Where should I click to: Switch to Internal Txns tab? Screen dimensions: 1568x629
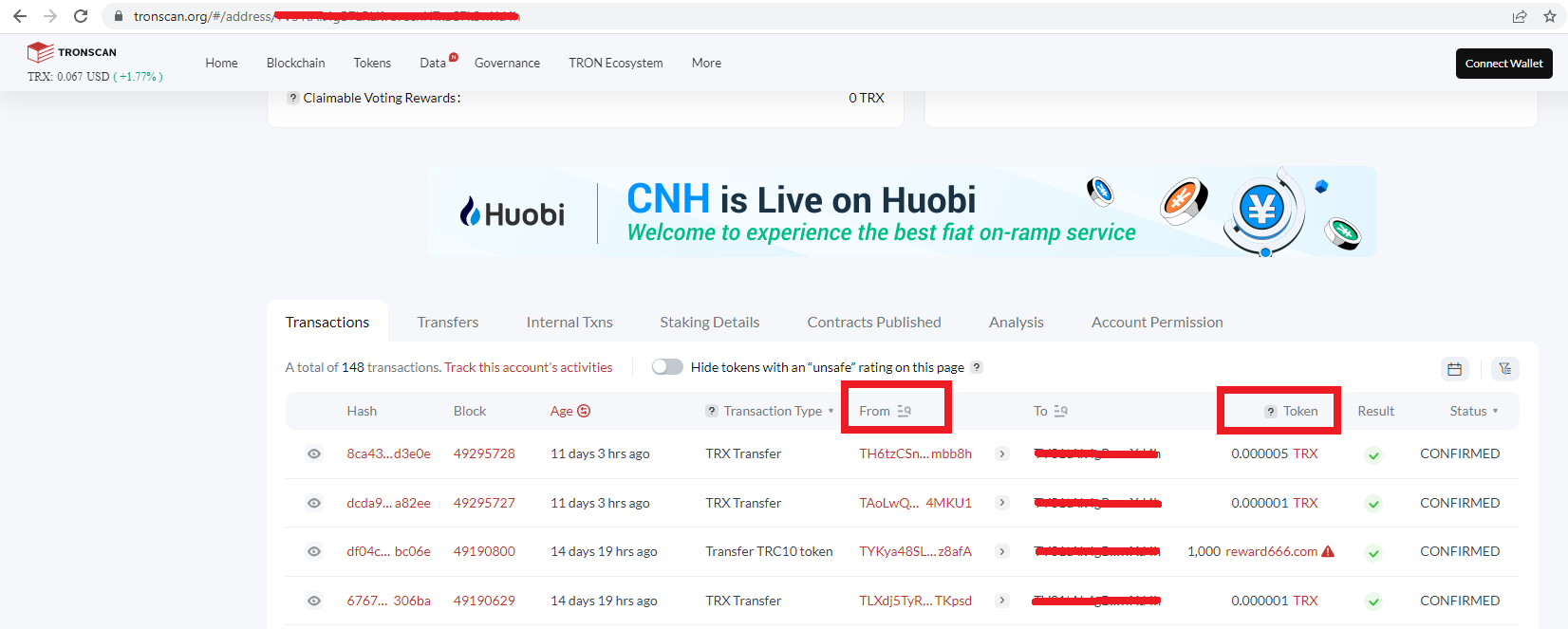tap(569, 323)
